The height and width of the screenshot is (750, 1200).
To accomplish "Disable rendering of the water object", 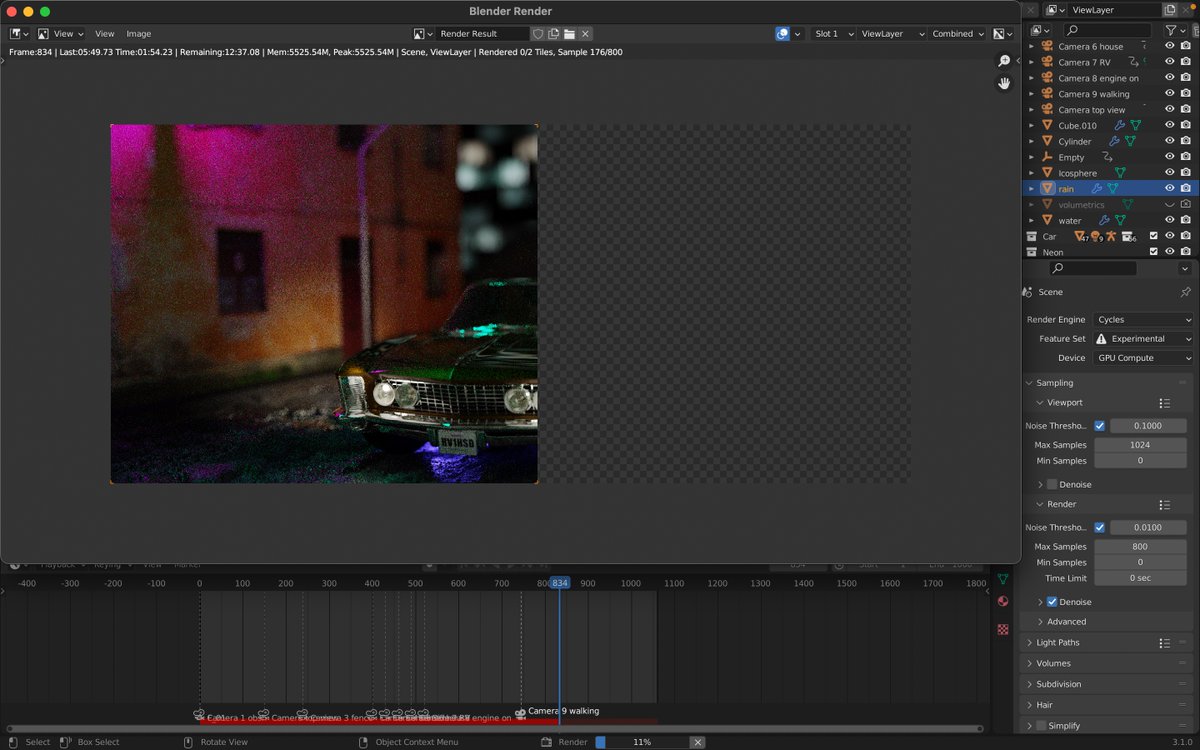I will tap(1186, 220).
